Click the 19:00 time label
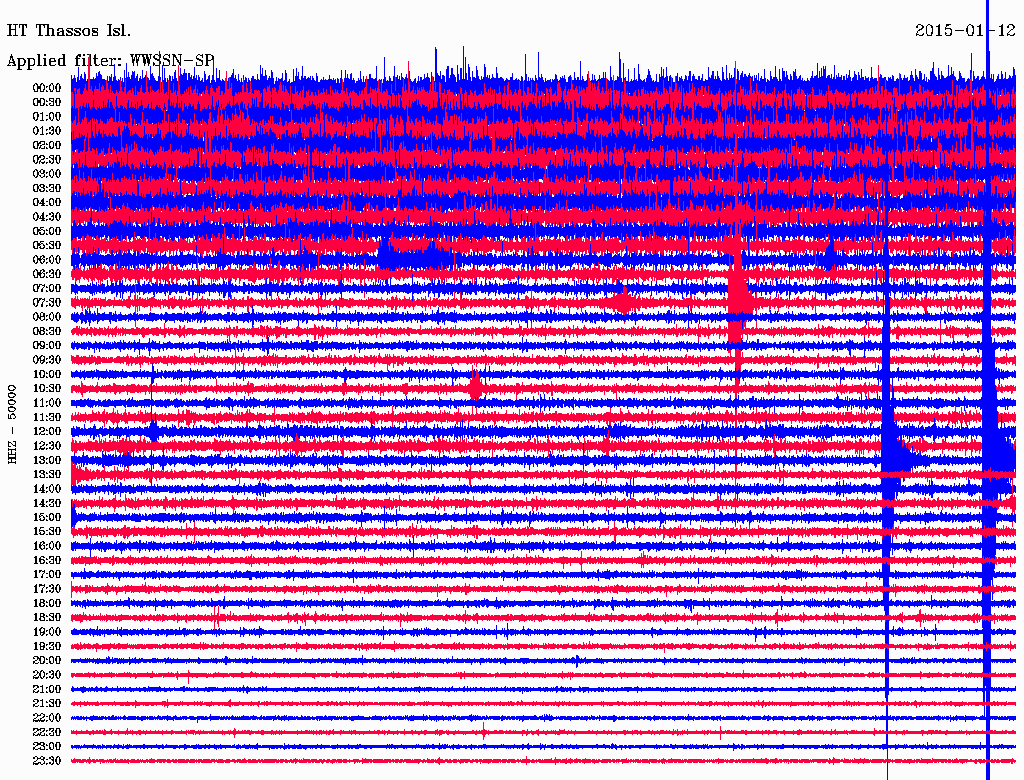The image size is (1024, 780). point(47,632)
